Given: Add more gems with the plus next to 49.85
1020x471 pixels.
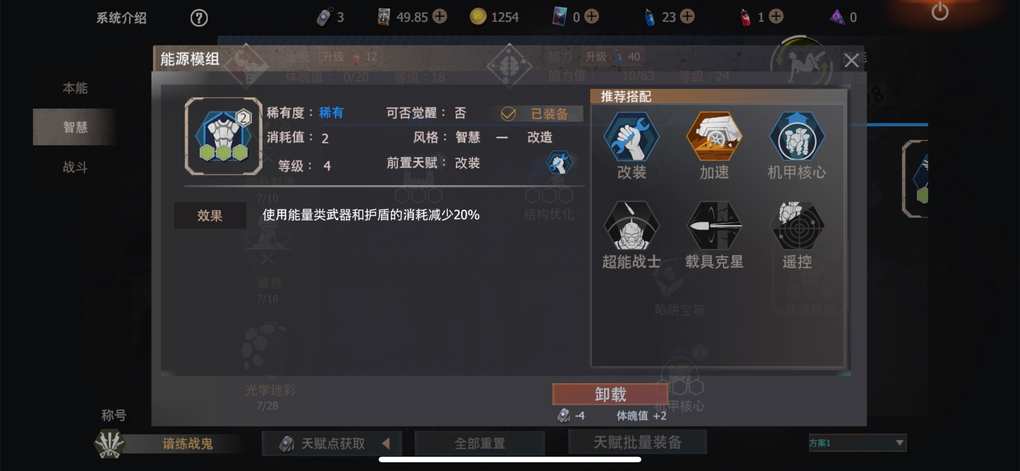Looking at the screenshot, I should point(440,16).
